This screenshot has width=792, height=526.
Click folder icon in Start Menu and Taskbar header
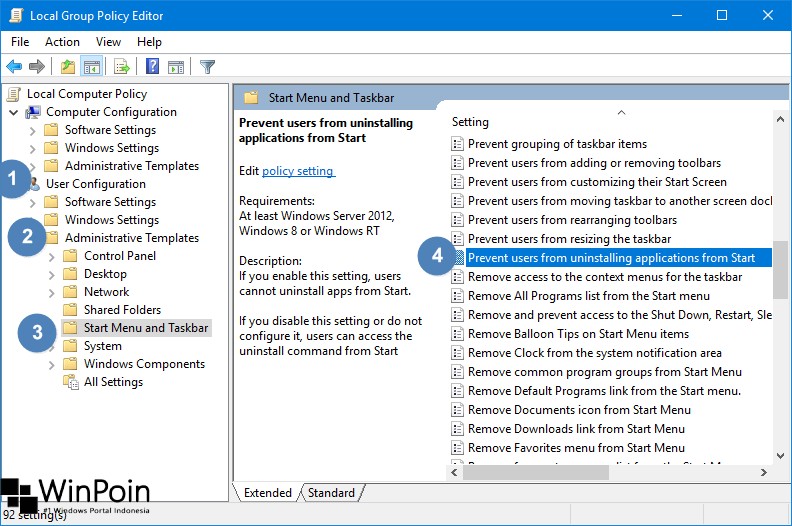(251, 98)
